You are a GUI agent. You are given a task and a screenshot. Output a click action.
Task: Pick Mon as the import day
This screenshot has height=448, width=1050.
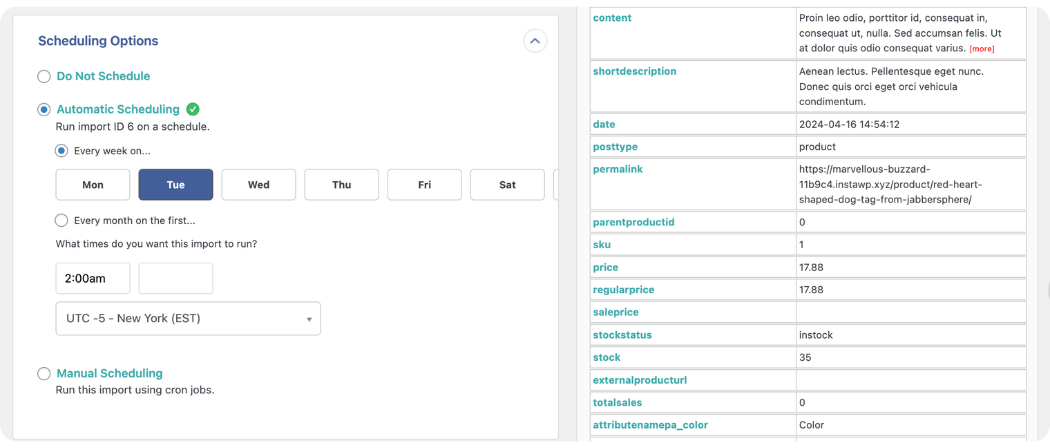click(x=93, y=185)
